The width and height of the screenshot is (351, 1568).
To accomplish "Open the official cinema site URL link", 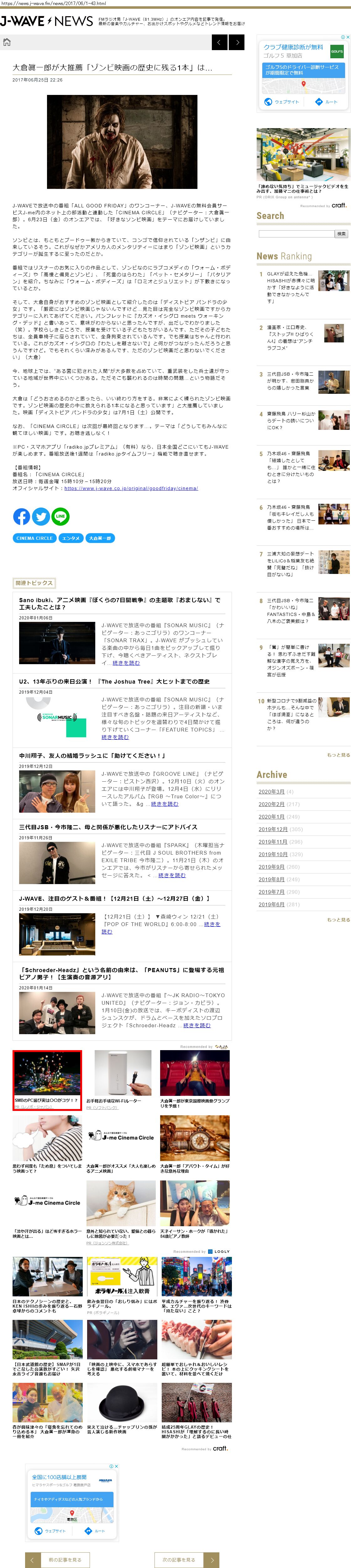I will 131,488.
